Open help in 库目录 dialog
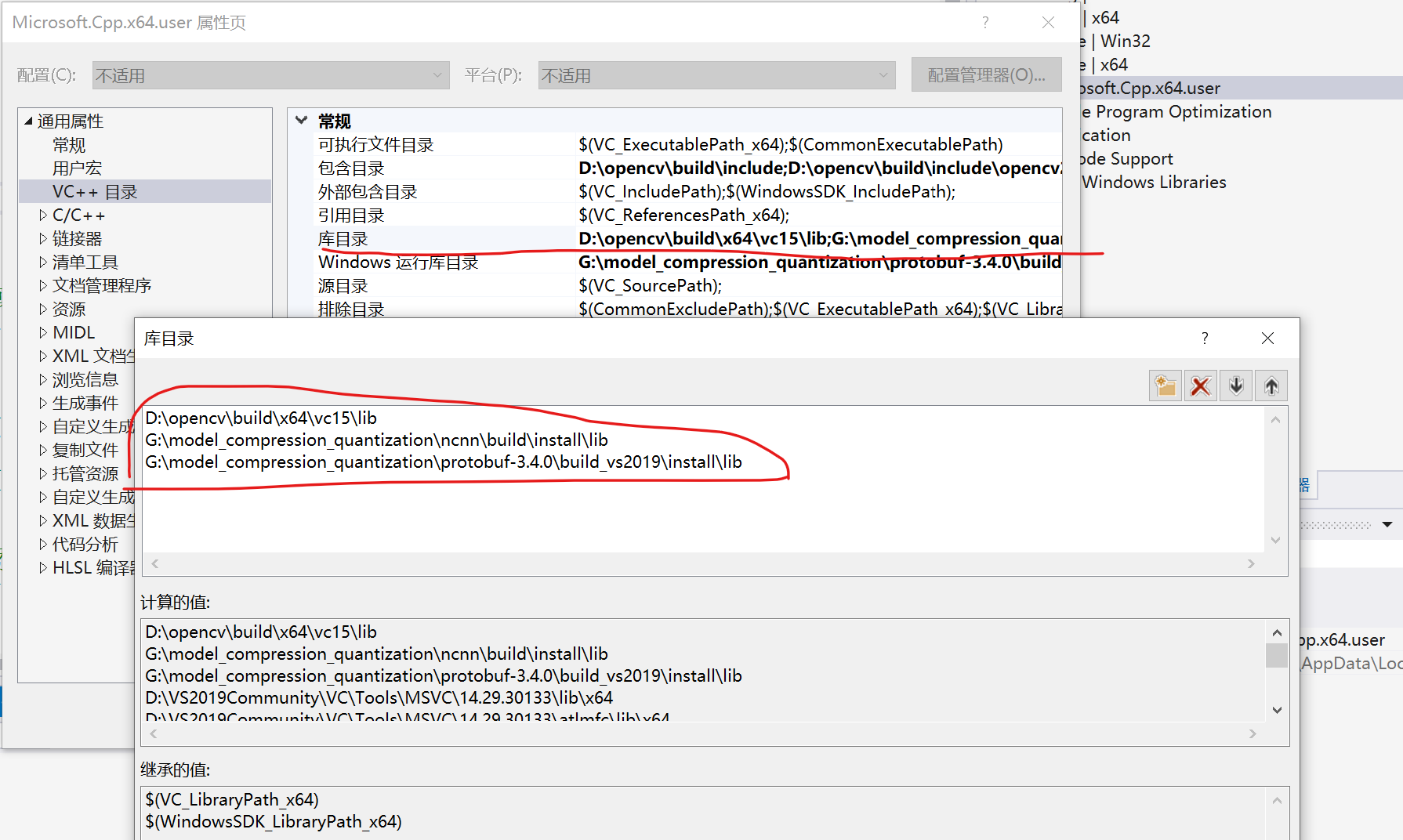 pyautogui.click(x=1205, y=338)
